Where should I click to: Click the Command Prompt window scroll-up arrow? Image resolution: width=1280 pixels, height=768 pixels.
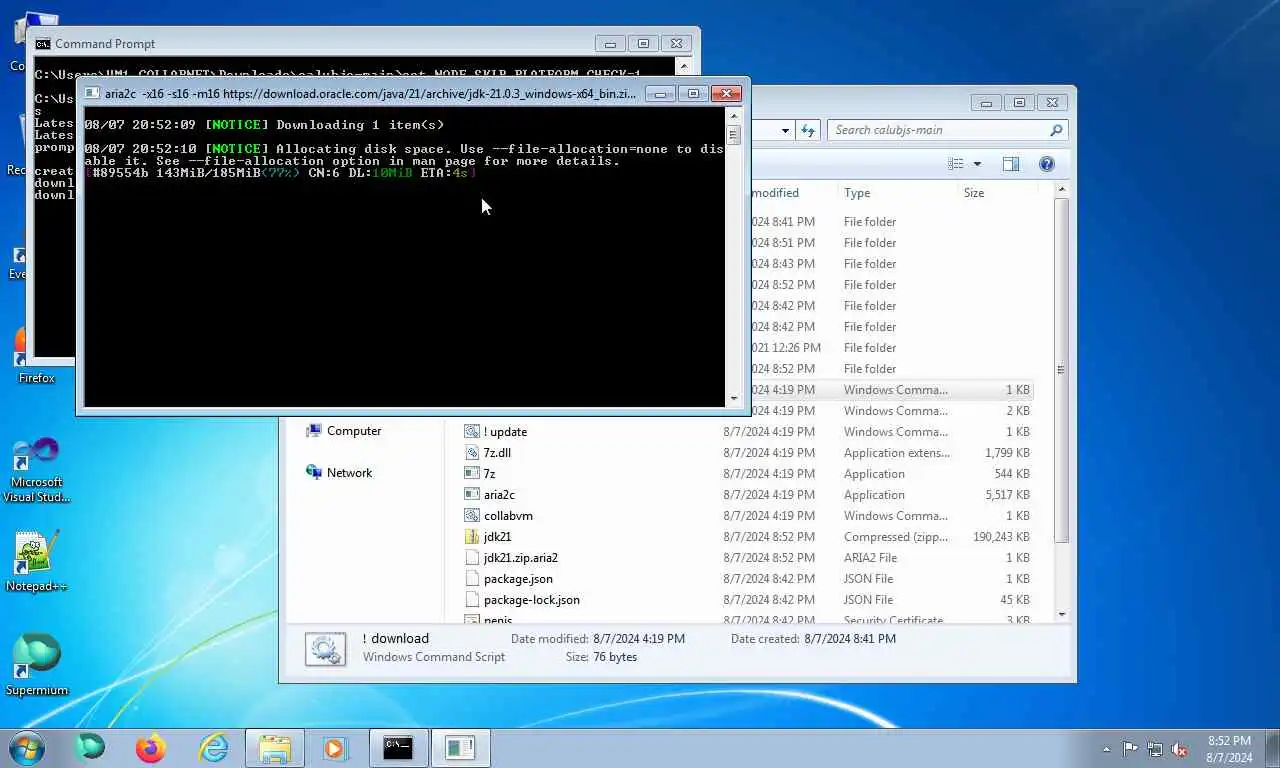pos(684,66)
